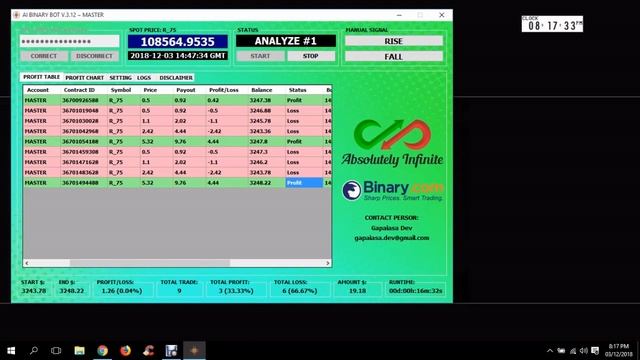
Task: Open the notification center icon
Action: pos(596,351)
